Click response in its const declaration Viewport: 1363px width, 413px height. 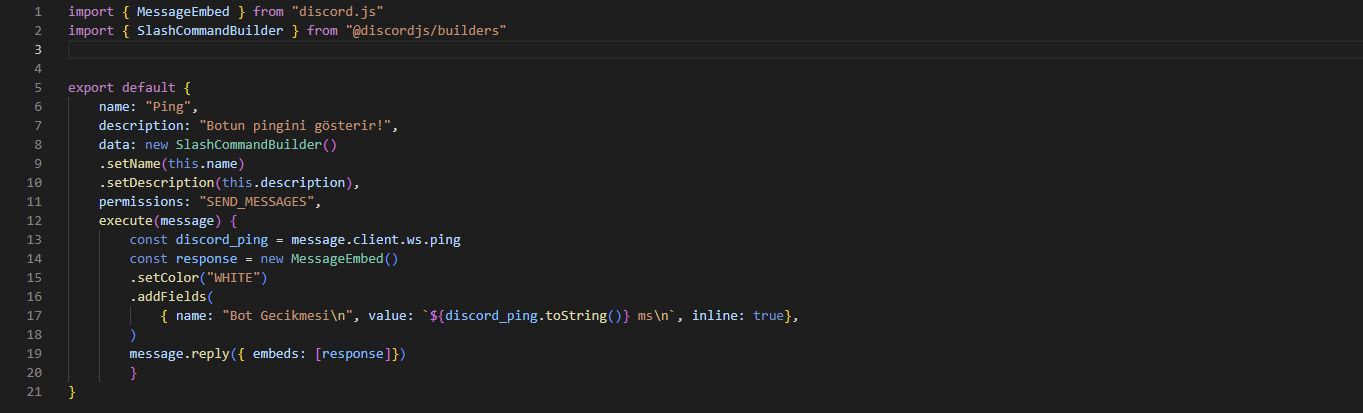tap(207, 259)
